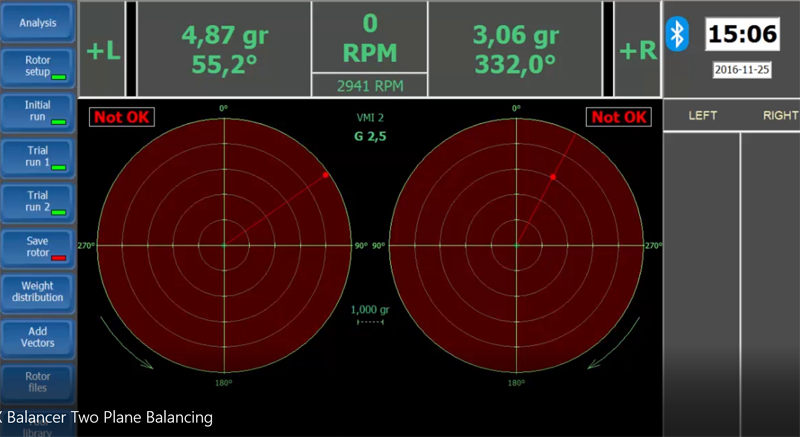The height and width of the screenshot is (437, 800).
Task: Select the LEFT column header
Action: (703, 116)
